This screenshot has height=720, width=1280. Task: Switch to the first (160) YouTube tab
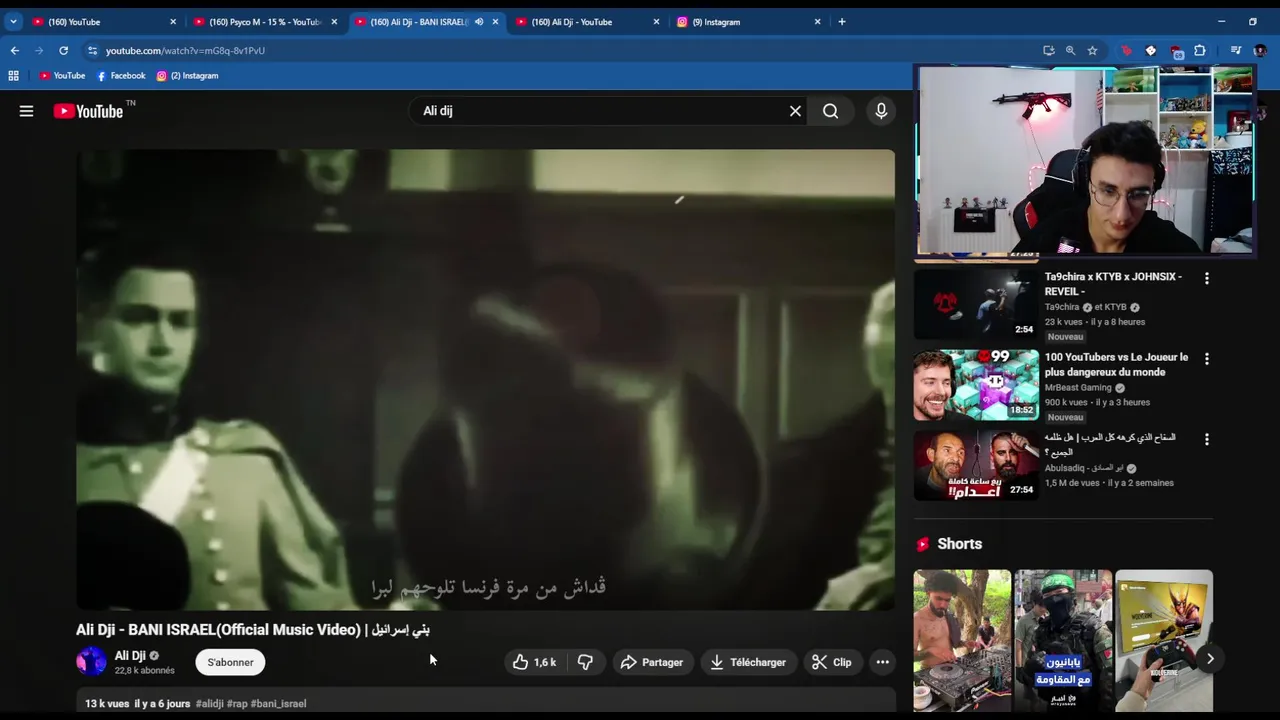coord(104,22)
